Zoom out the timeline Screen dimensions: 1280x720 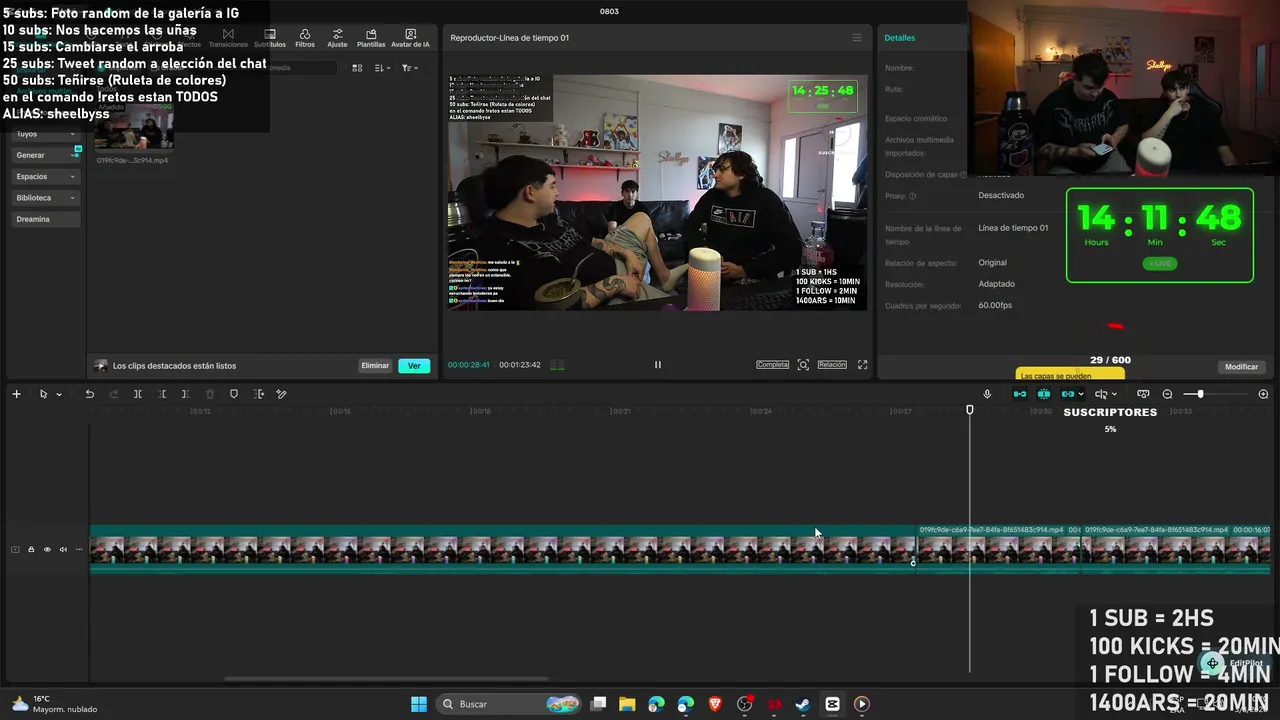pyautogui.click(x=1167, y=394)
